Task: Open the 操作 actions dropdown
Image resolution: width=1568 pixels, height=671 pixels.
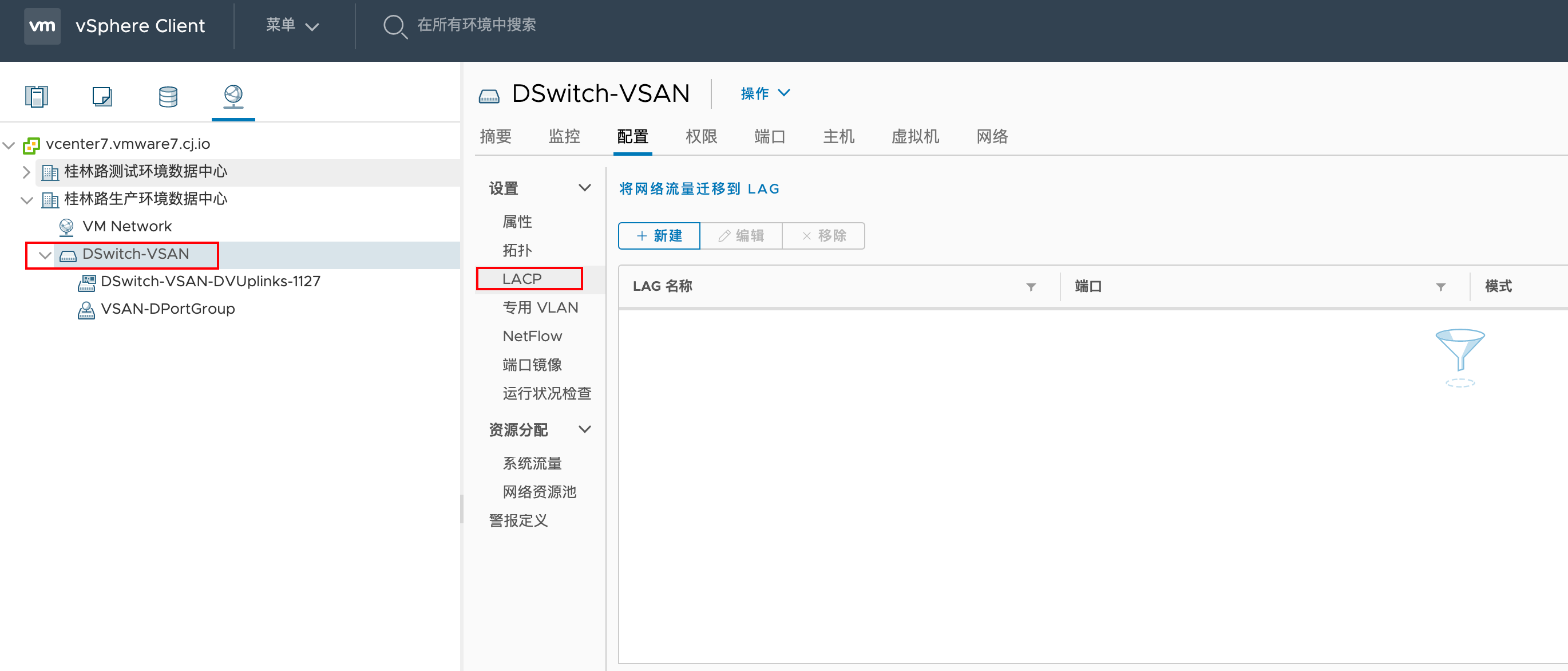Action: (x=765, y=93)
